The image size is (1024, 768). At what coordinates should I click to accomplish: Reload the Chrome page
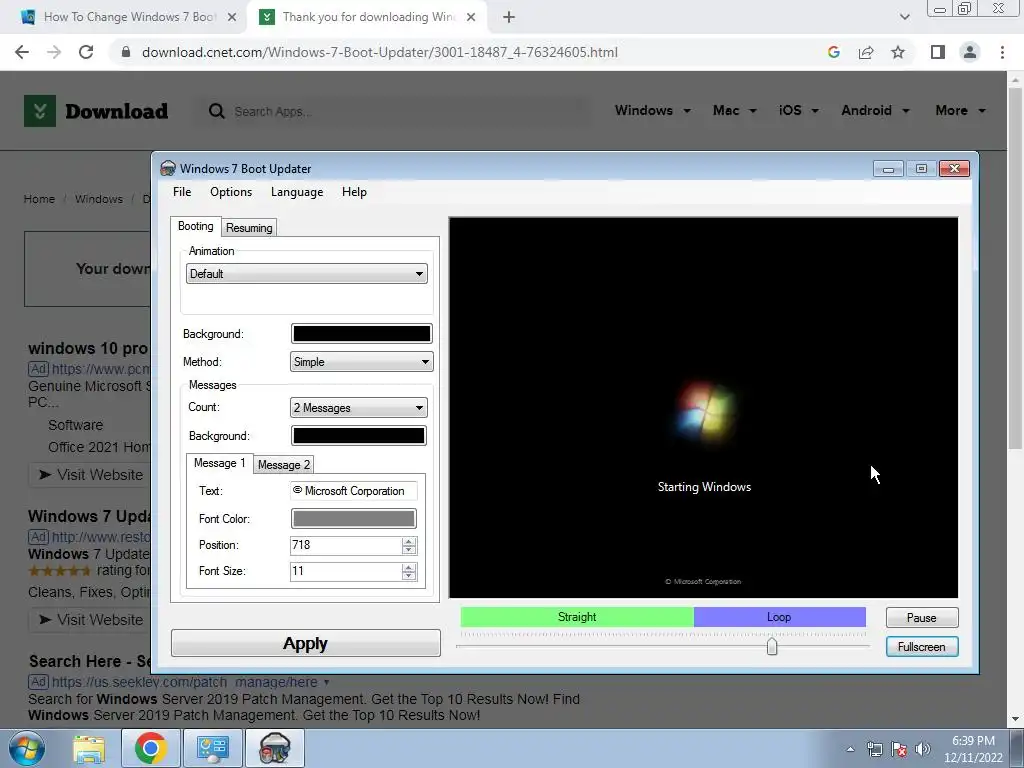pos(86,52)
